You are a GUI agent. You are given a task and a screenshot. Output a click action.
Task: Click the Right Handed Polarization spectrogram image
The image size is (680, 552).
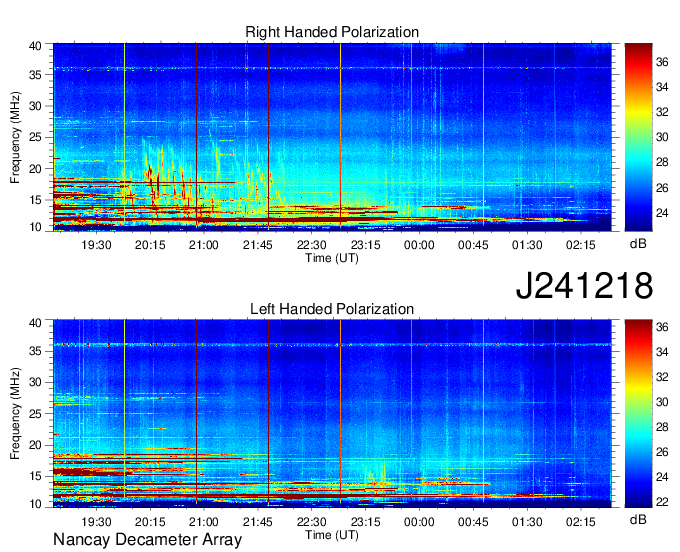pyautogui.click(x=332, y=137)
